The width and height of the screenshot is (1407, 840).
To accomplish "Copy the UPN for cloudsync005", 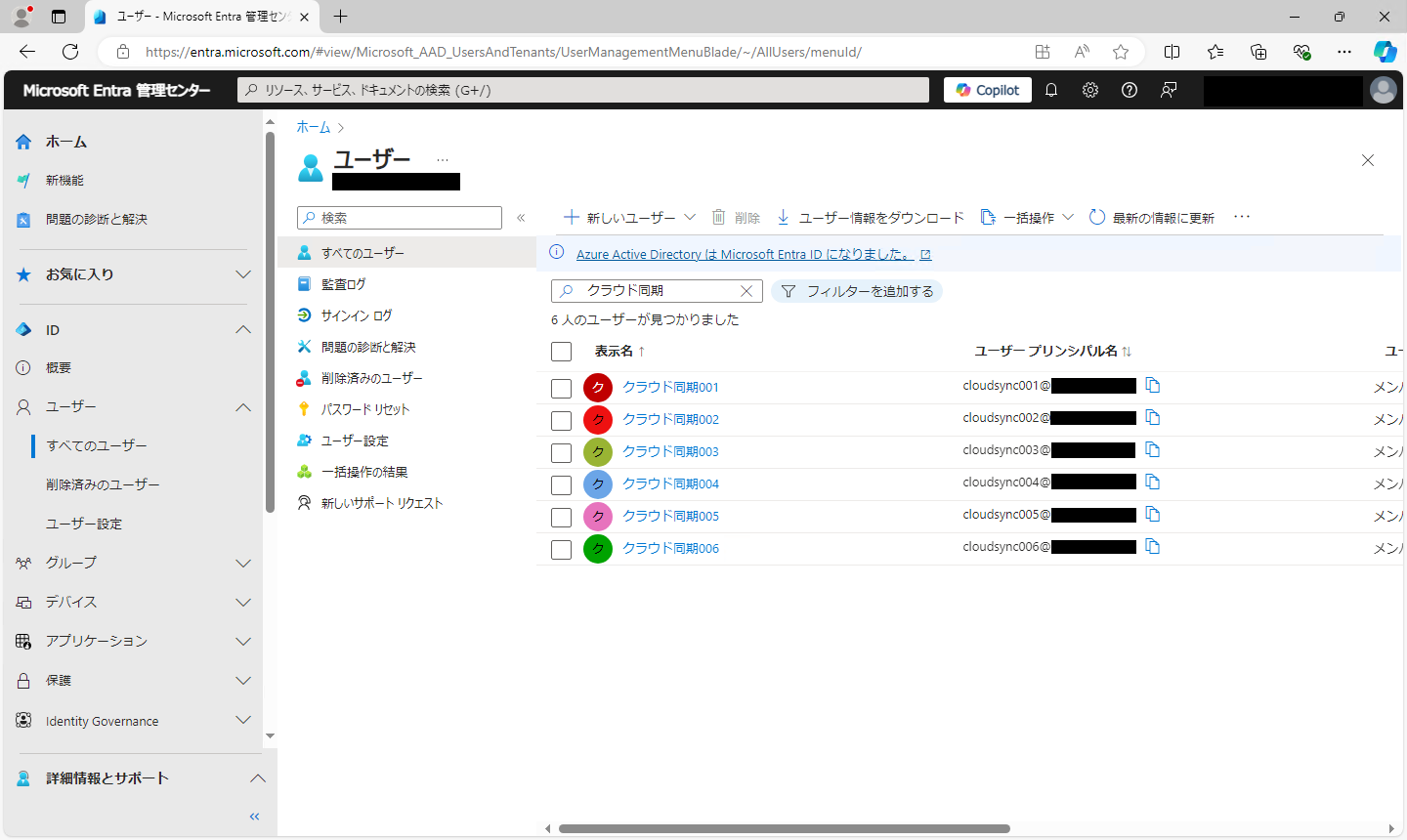I will click(1153, 515).
